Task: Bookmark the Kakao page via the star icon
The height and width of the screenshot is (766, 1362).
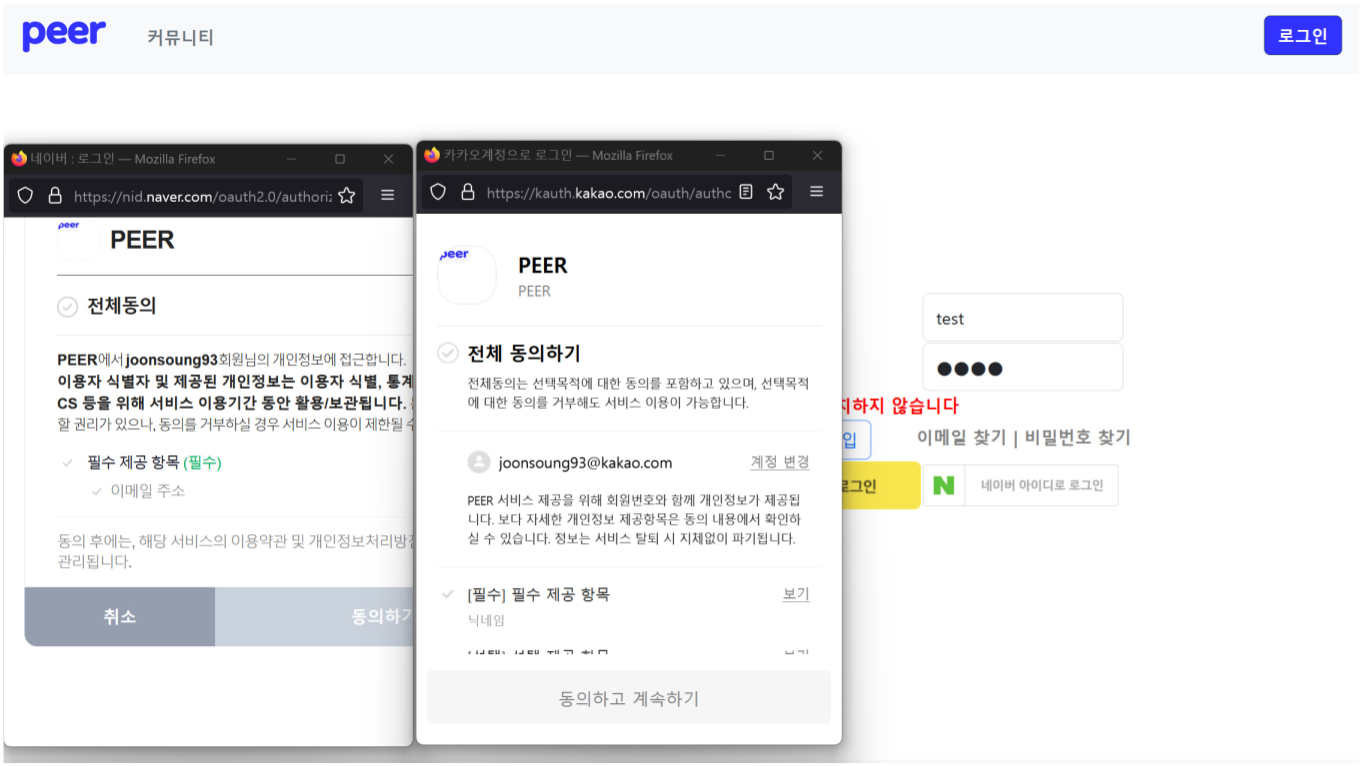Action: coord(775,192)
